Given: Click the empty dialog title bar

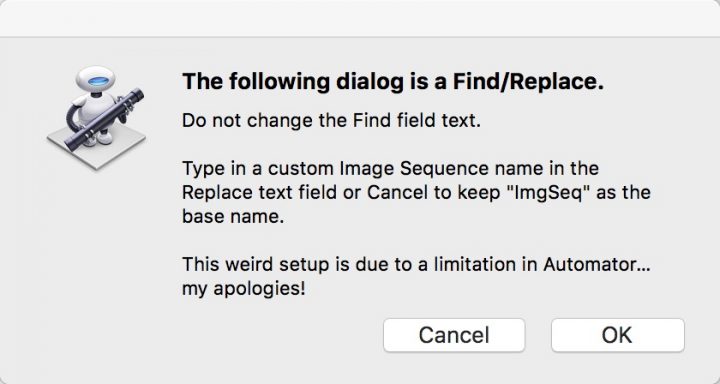Looking at the screenshot, I should 360,18.
